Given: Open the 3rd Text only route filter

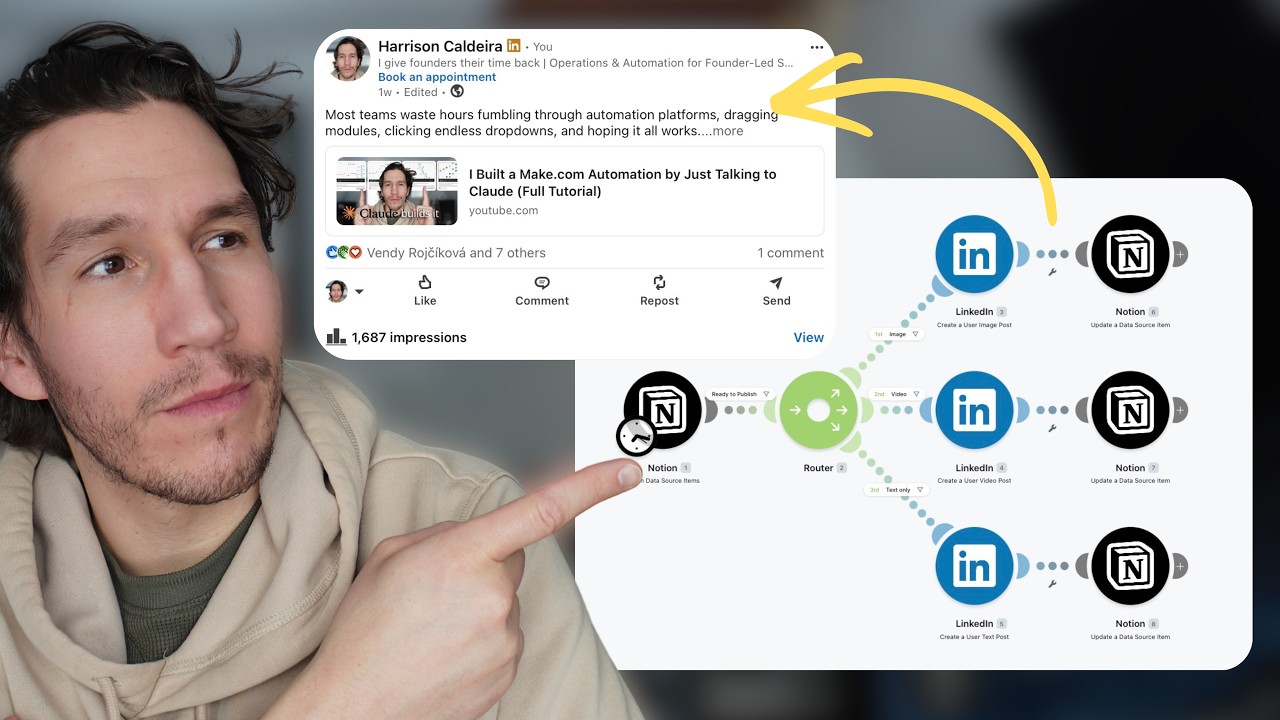Looking at the screenshot, I should [897, 490].
